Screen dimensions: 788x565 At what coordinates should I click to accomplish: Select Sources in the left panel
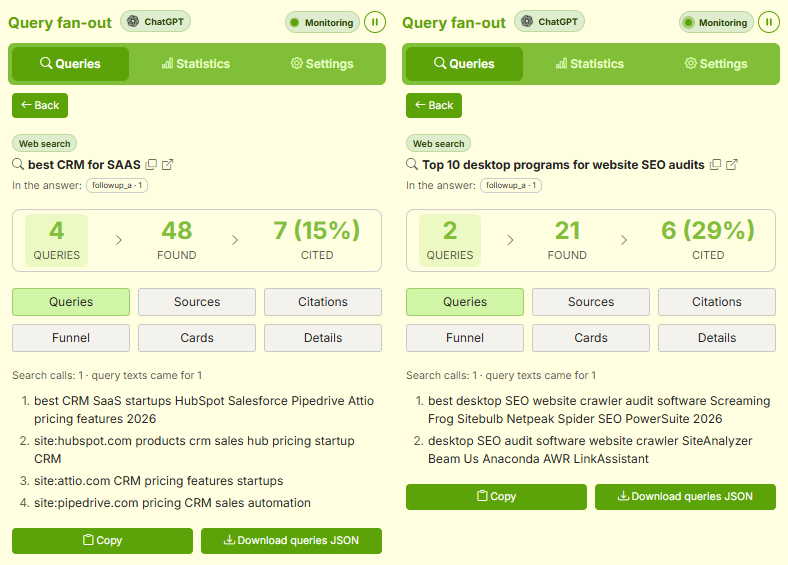tap(197, 302)
